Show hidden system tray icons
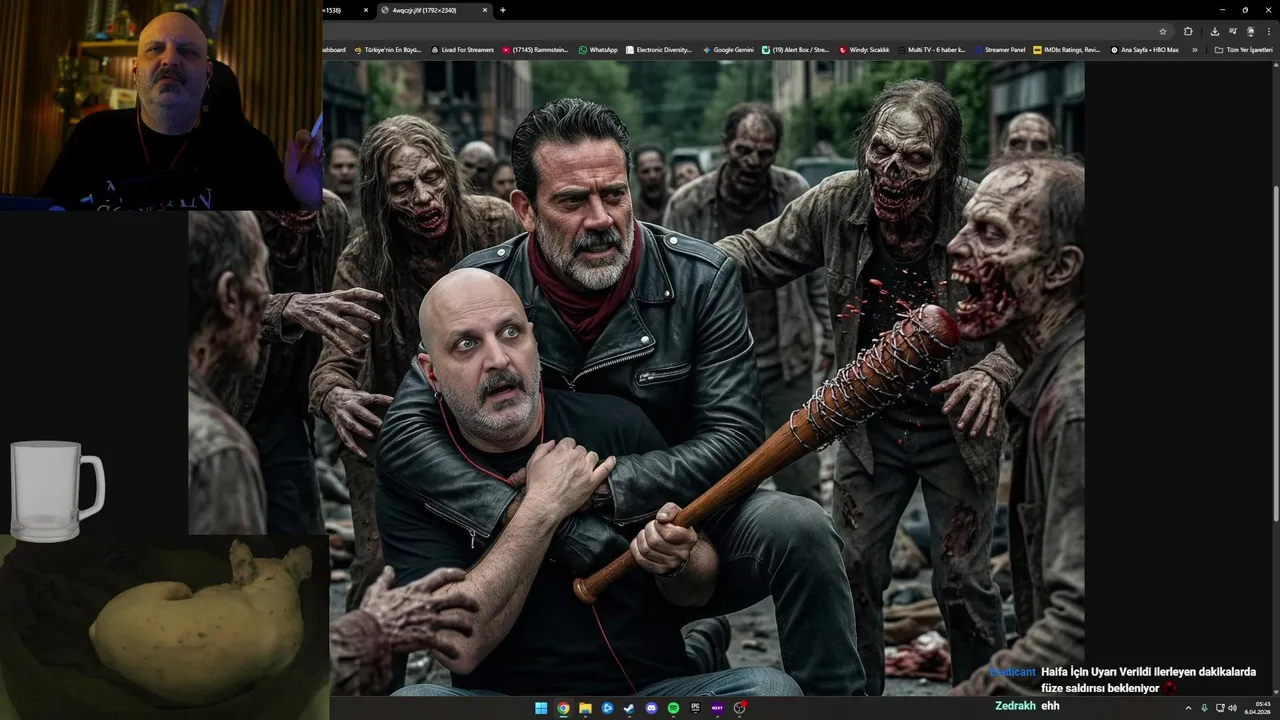Image resolution: width=1280 pixels, height=720 pixels. point(1188,708)
